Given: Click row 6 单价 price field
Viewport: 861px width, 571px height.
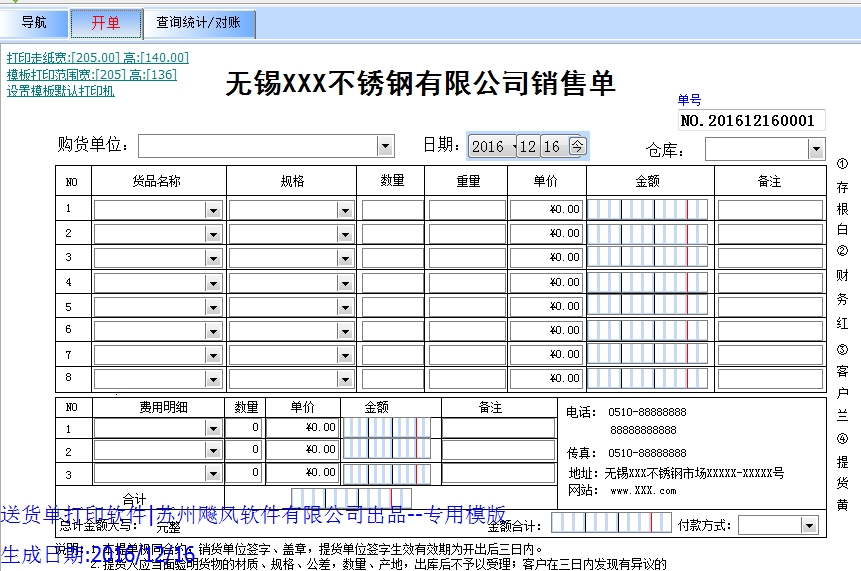Looking at the screenshot, I should [x=547, y=331].
